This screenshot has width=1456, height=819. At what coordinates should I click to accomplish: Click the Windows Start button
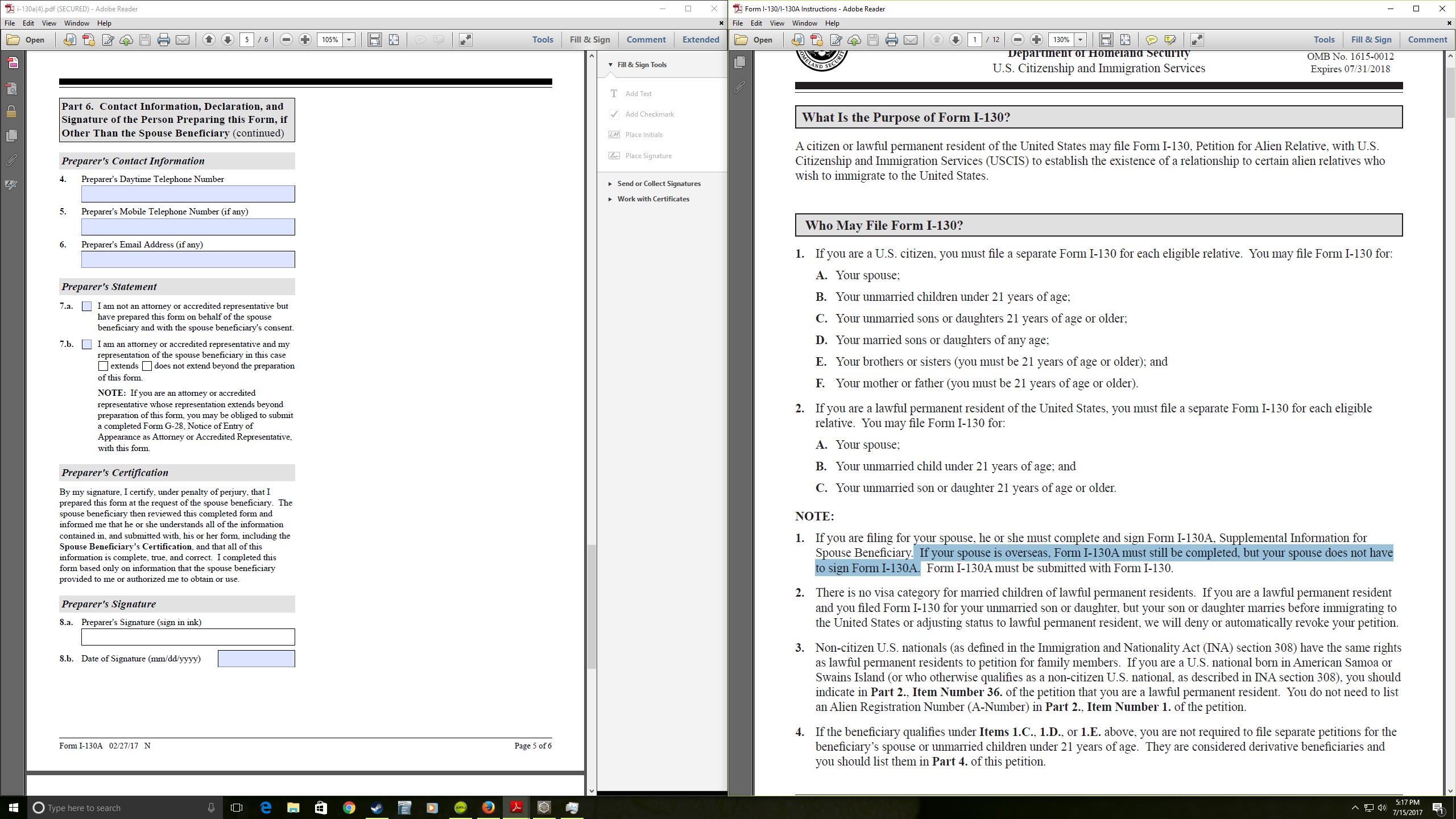[x=14, y=808]
